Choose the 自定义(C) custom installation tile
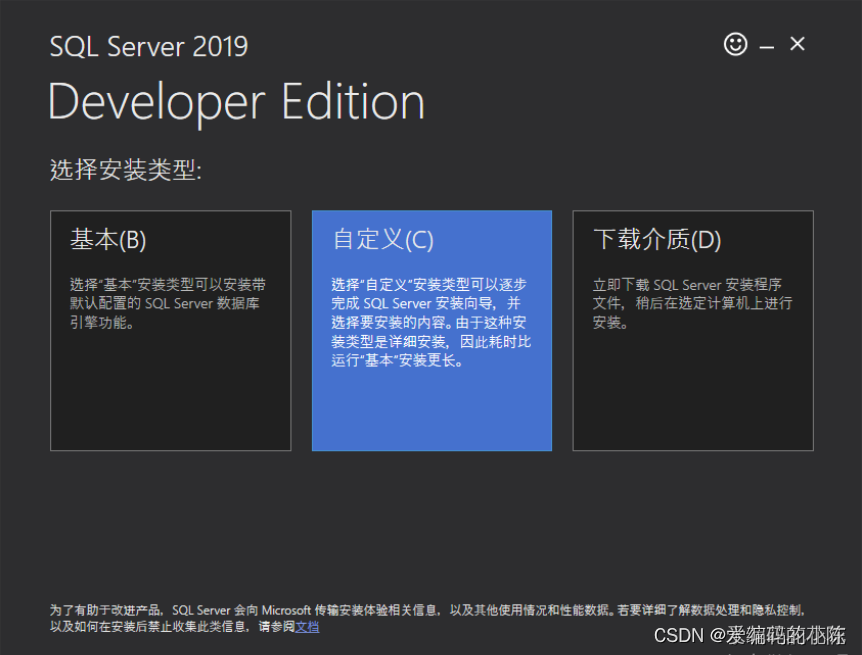 432,331
